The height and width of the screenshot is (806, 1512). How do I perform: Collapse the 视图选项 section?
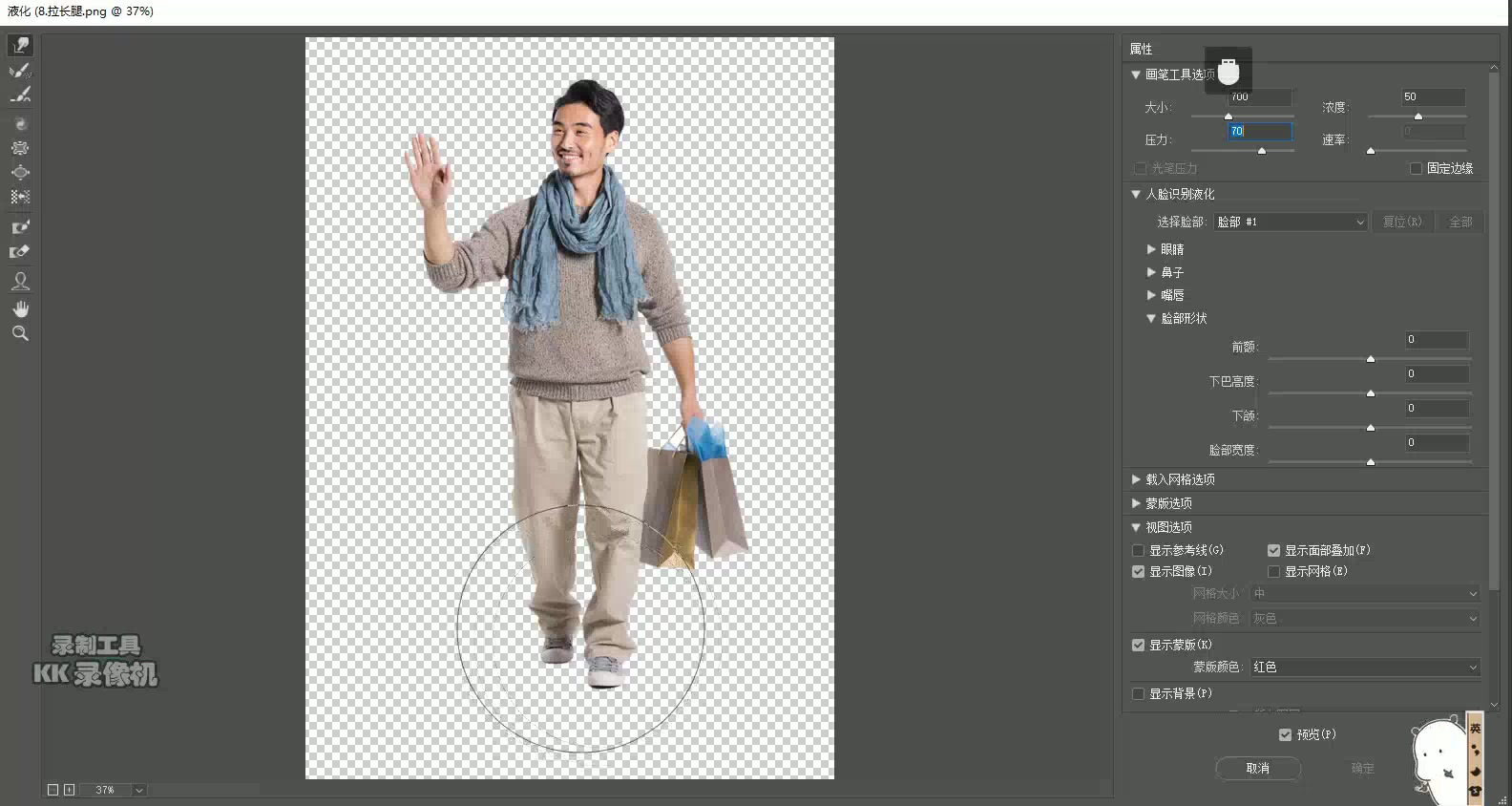[1136, 527]
